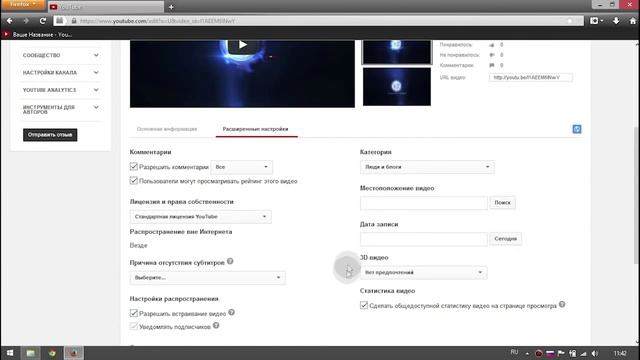Click the Местоположение видео input field
The width and height of the screenshot is (640, 360).
(424, 203)
